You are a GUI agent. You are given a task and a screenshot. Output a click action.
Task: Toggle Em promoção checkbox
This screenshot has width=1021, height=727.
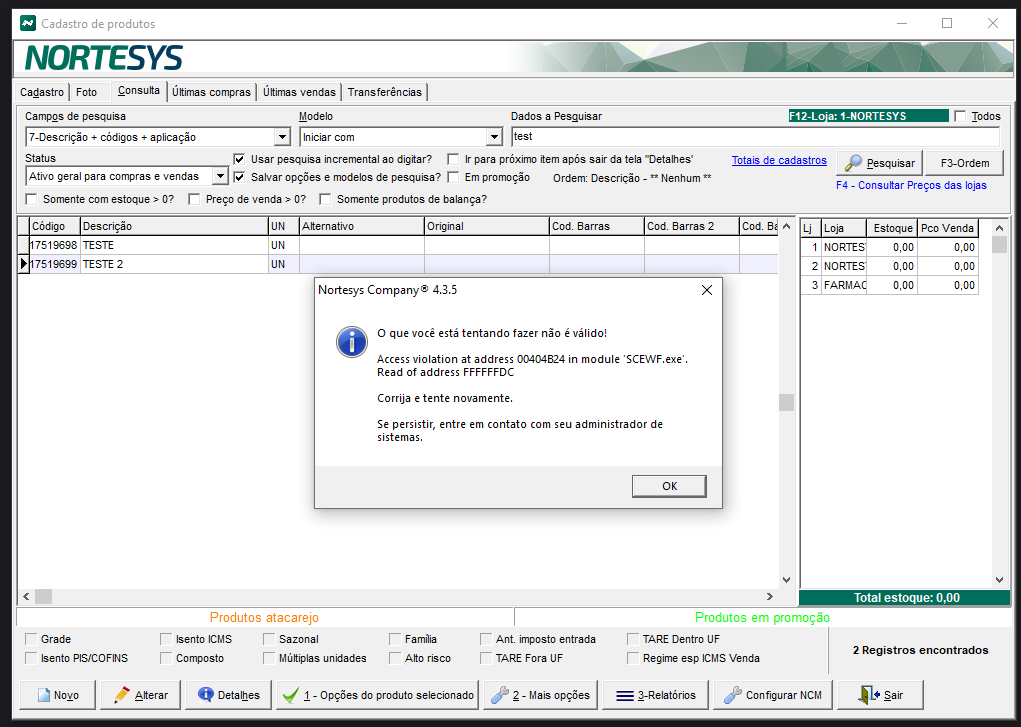[454, 178]
